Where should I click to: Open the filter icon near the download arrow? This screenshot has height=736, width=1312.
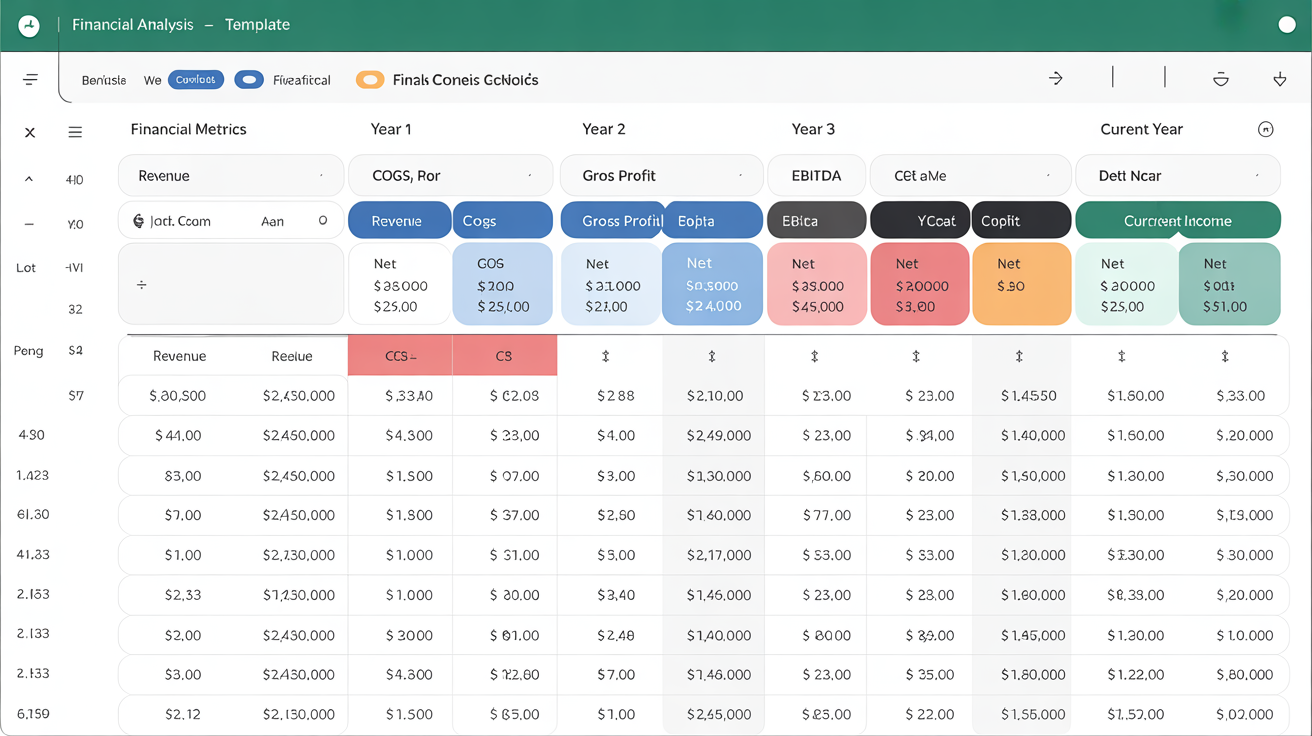tap(1220, 78)
